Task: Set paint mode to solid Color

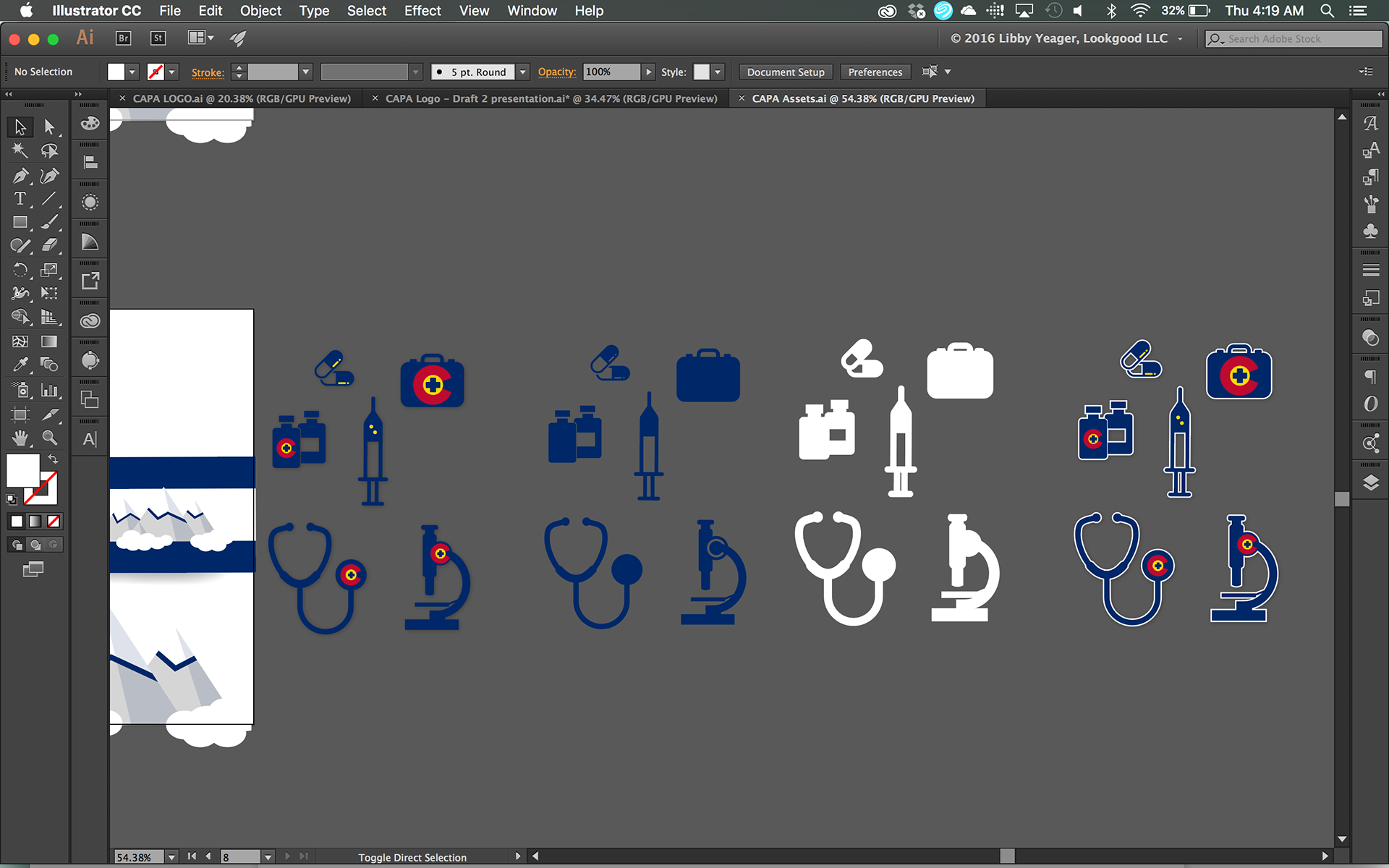Action: tap(16, 522)
